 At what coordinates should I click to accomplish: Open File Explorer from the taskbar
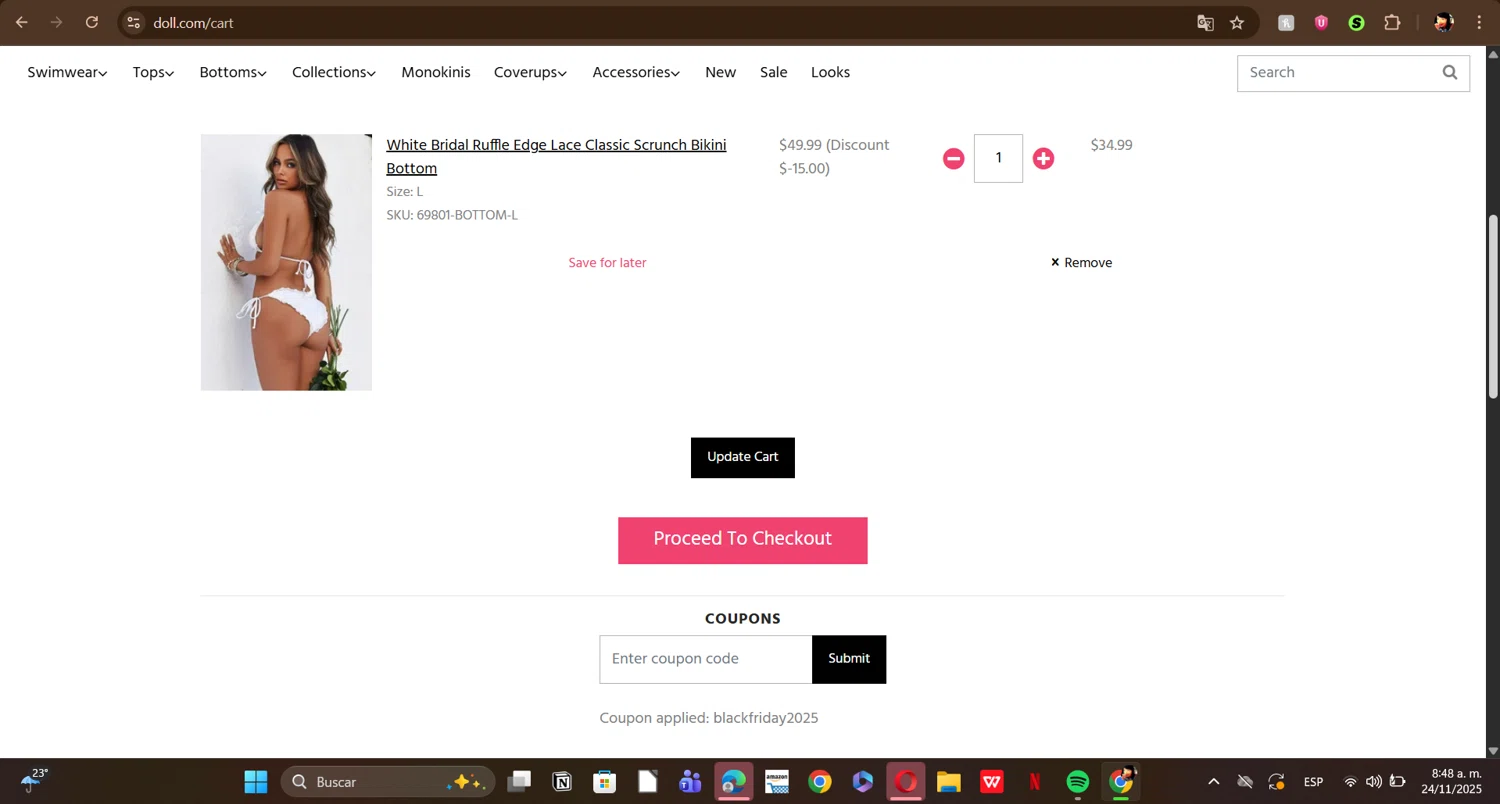click(x=948, y=782)
